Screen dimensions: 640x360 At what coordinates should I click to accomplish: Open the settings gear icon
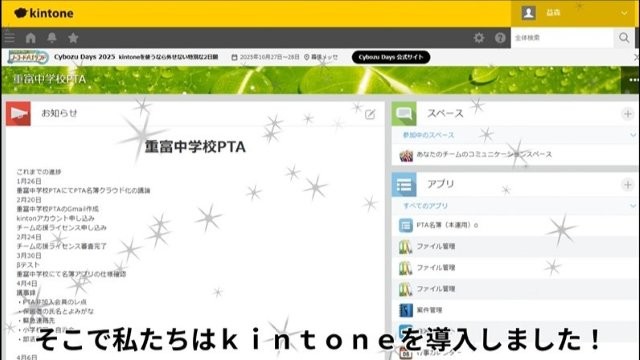(x=479, y=38)
